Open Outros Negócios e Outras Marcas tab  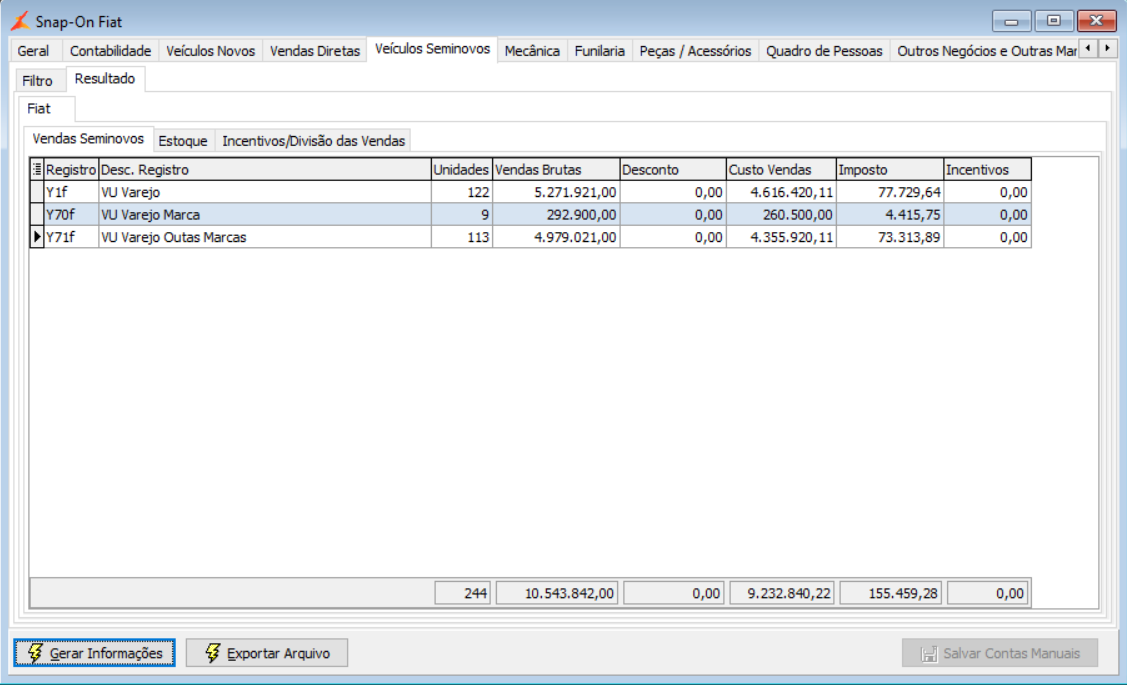point(985,51)
